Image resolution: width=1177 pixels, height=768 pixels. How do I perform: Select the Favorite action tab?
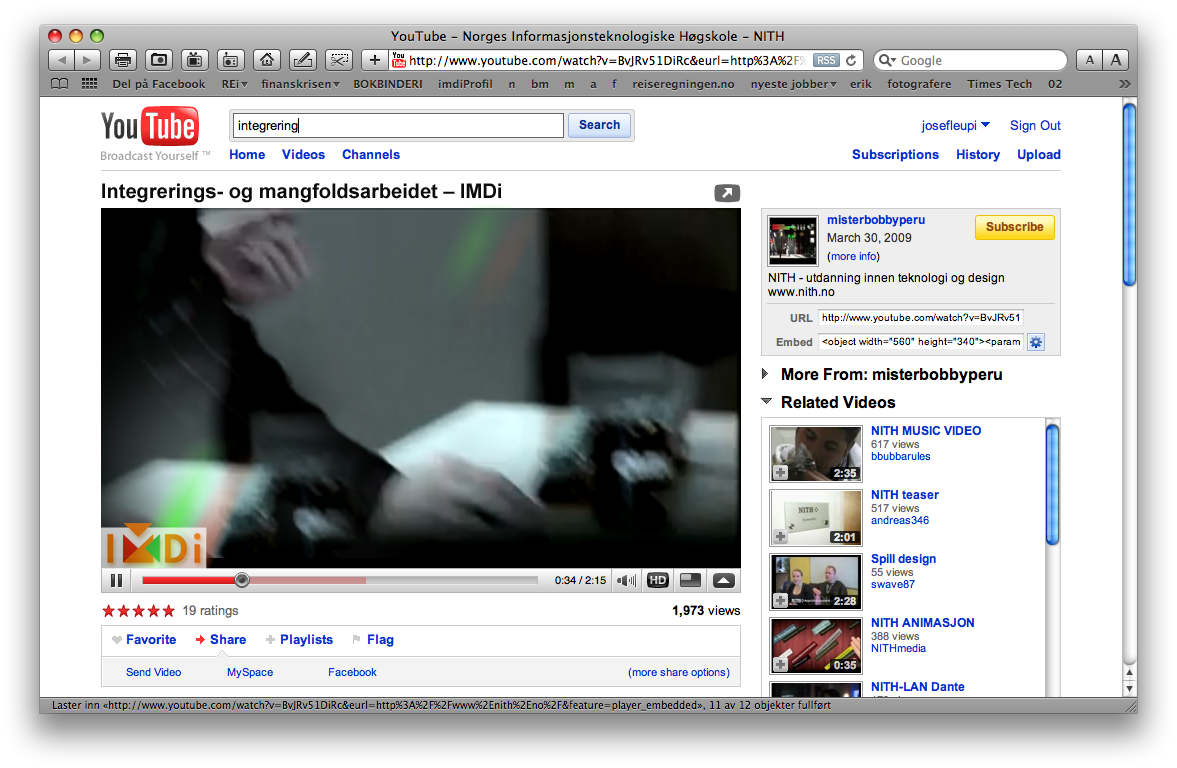[144, 640]
